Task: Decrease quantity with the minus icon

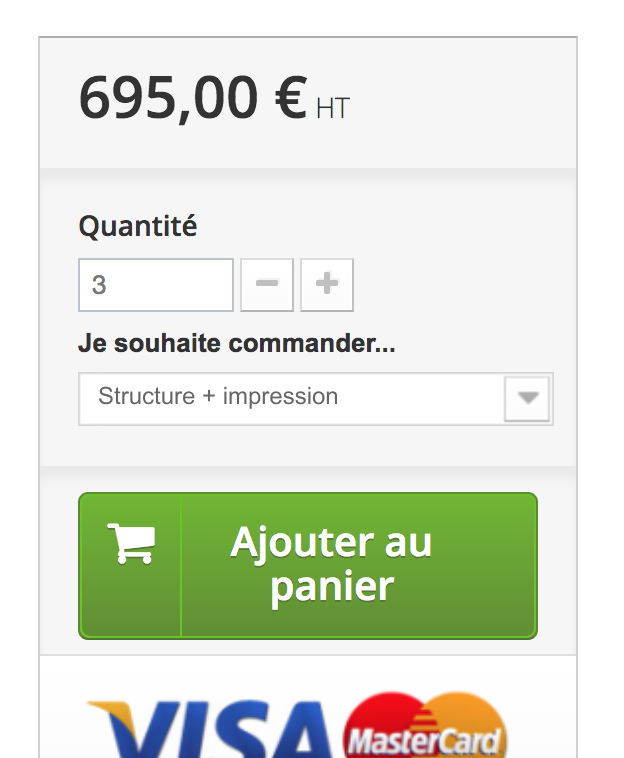Action: pyautogui.click(x=267, y=285)
